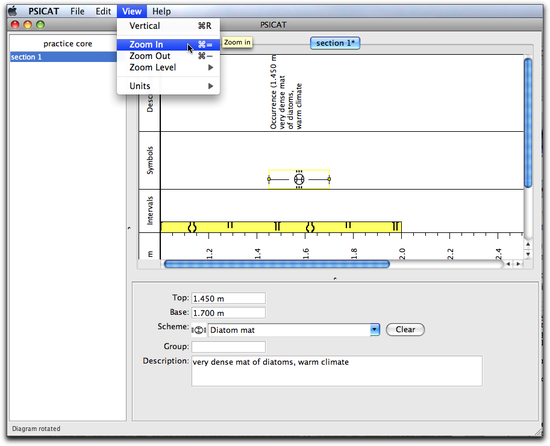Click the Clear button
This screenshot has height=446, width=550.
[405, 330]
